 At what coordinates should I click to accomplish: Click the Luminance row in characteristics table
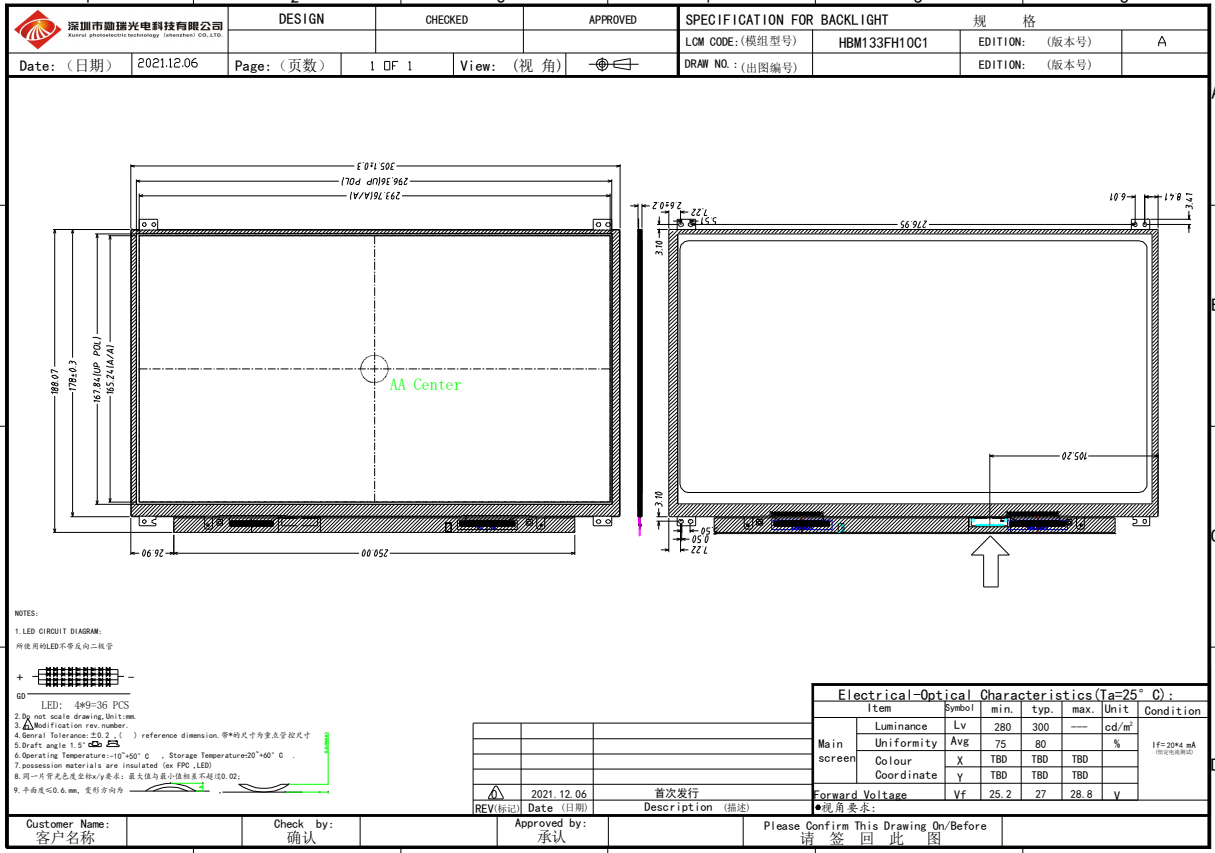[900, 726]
